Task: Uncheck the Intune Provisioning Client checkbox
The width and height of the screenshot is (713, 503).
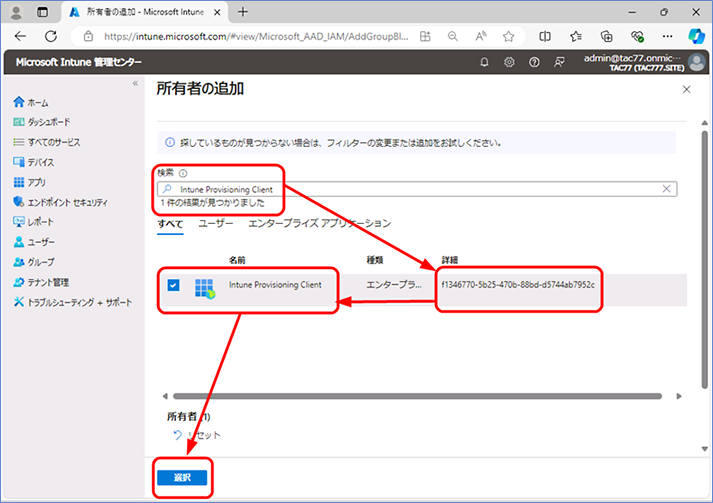Action: point(173,285)
